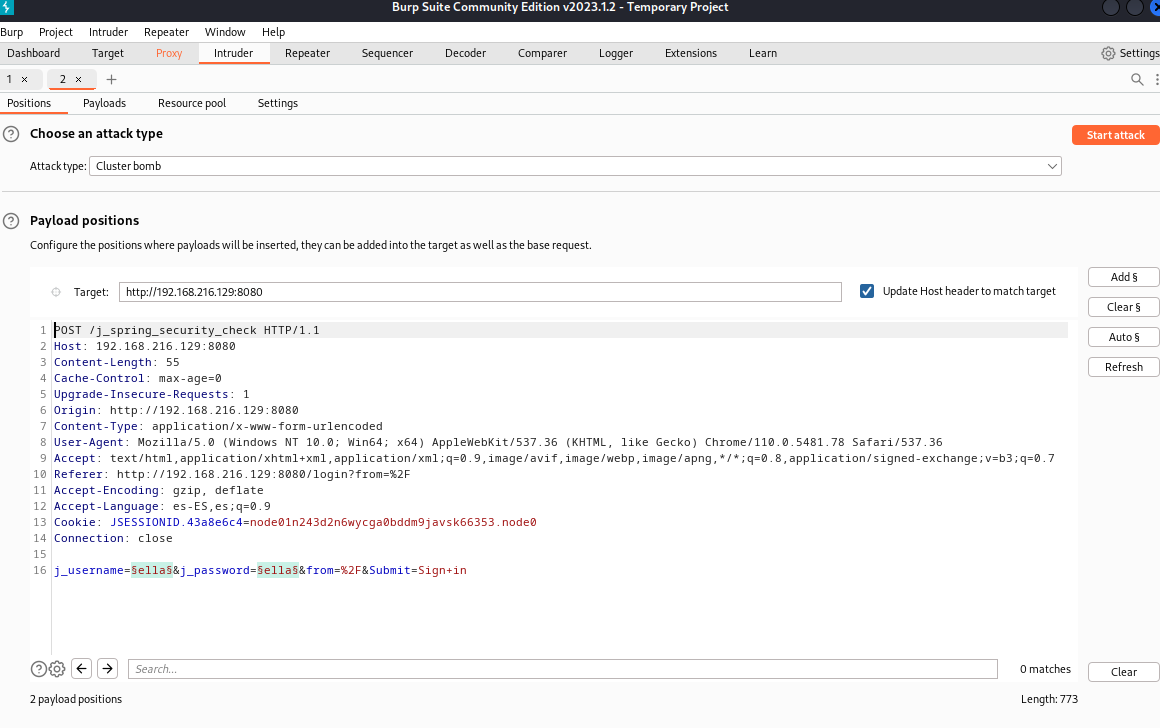Viewport: 1160px width, 728px height.
Task: Open the Intruder menu in menu bar
Action: (x=108, y=32)
